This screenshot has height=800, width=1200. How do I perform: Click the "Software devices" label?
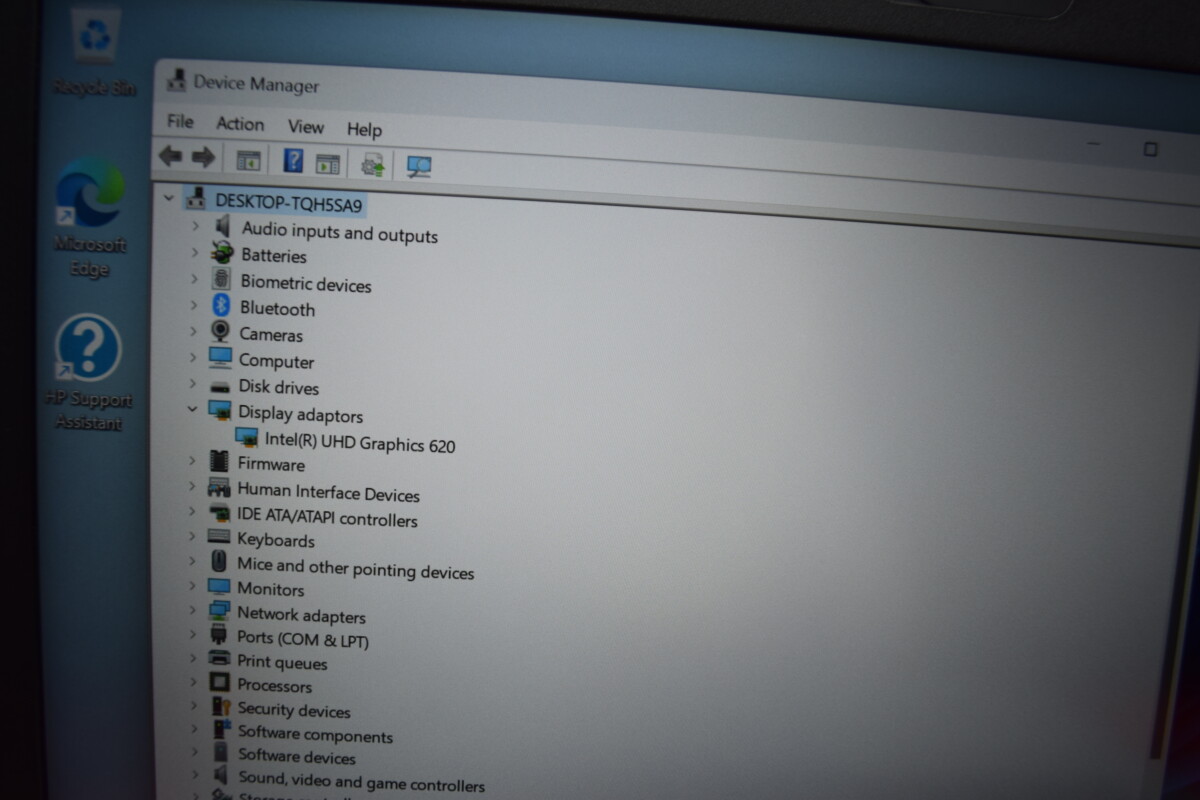pyautogui.click(x=297, y=757)
